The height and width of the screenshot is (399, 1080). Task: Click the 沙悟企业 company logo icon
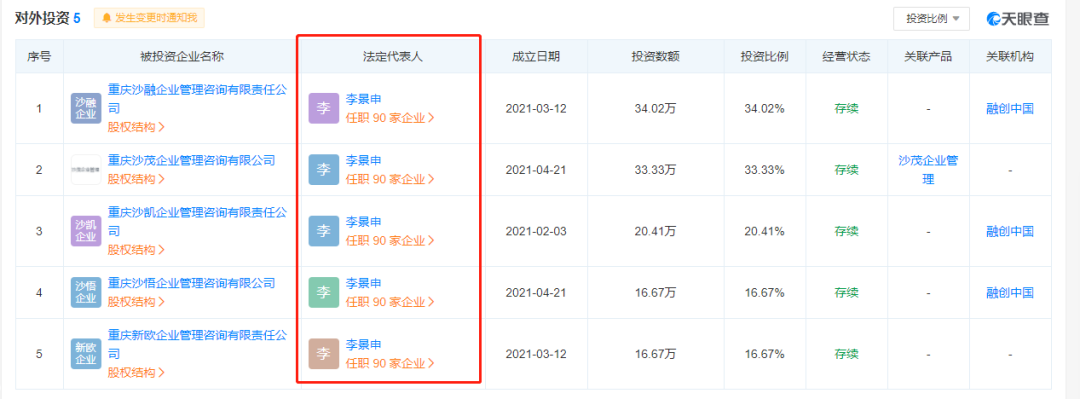pyautogui.click(x=86, y=292)
